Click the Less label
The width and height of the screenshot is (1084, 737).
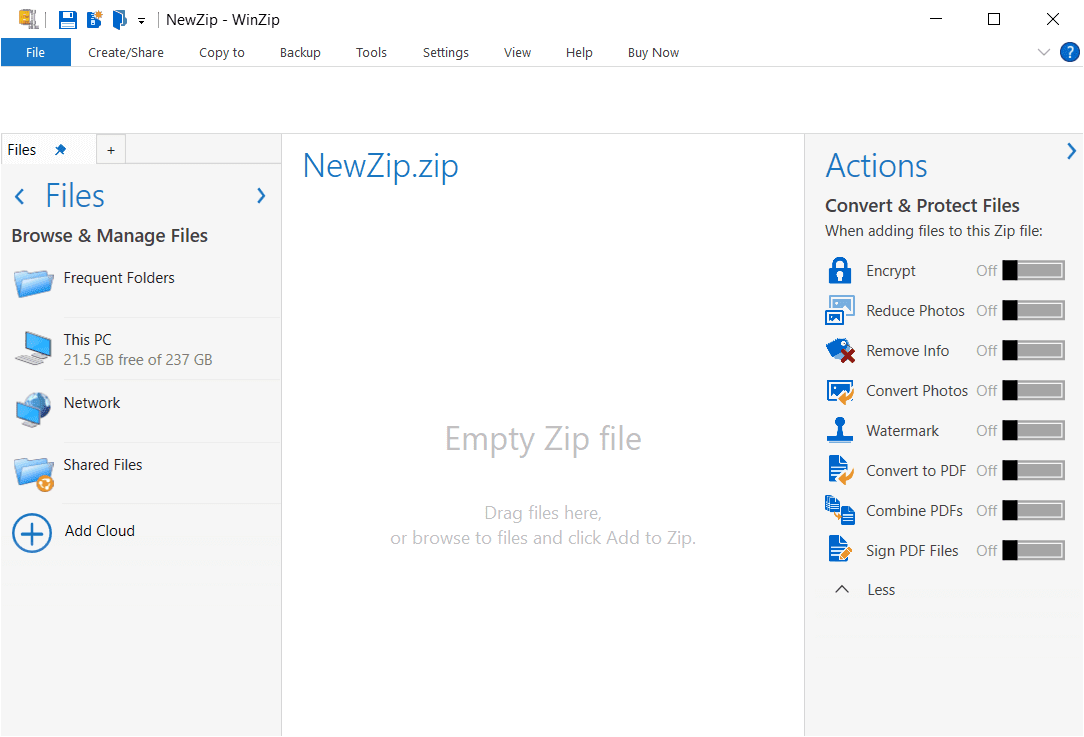tap(881, 590)
